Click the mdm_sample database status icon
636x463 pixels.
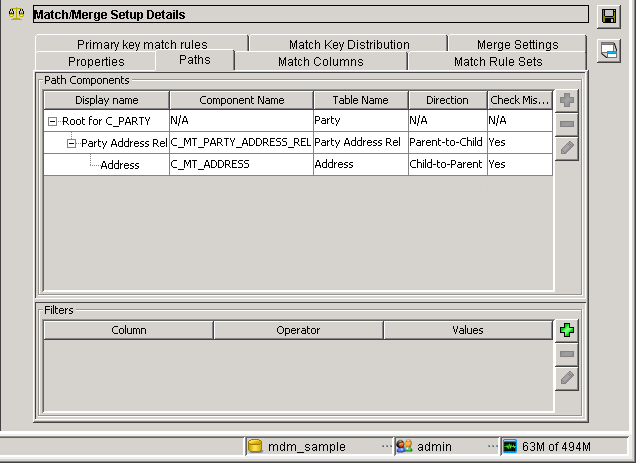click(255, 447)
